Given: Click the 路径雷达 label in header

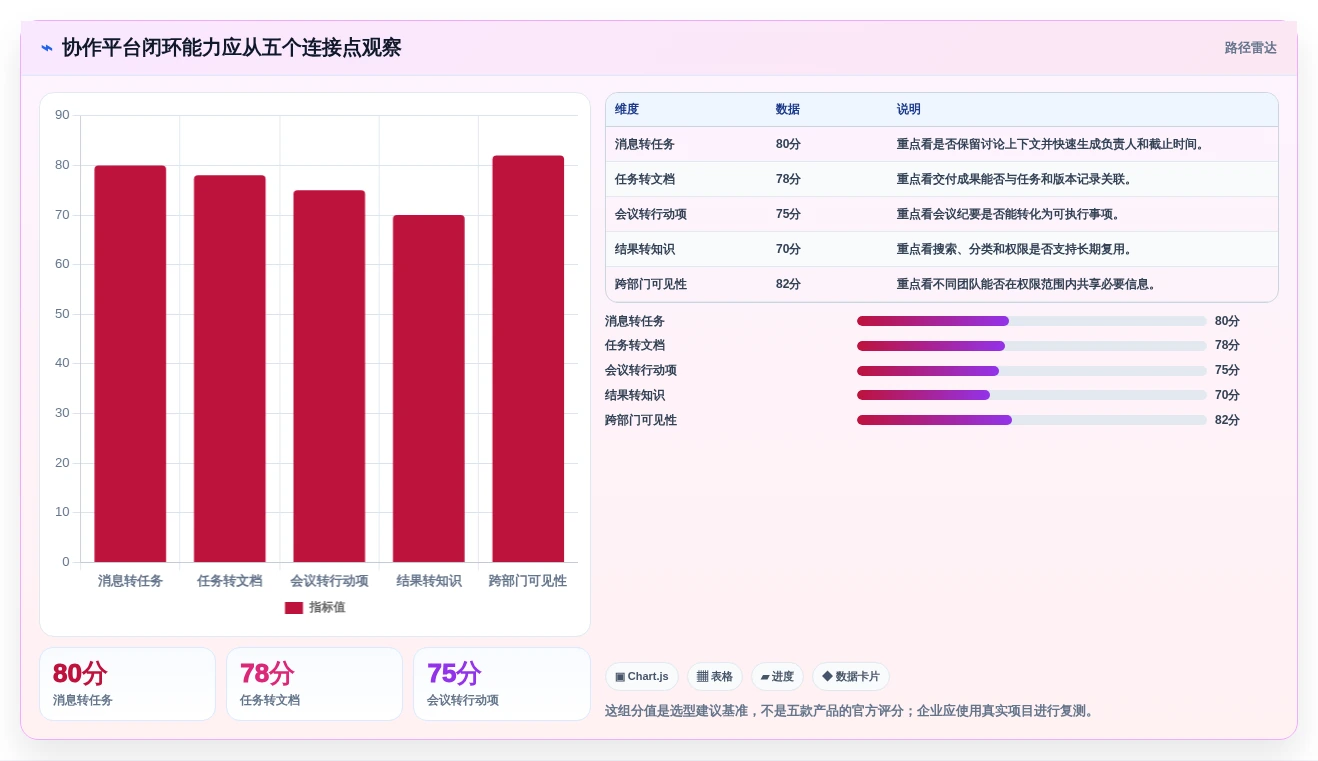Looking at the screenshot, I should click(1250, 48).
